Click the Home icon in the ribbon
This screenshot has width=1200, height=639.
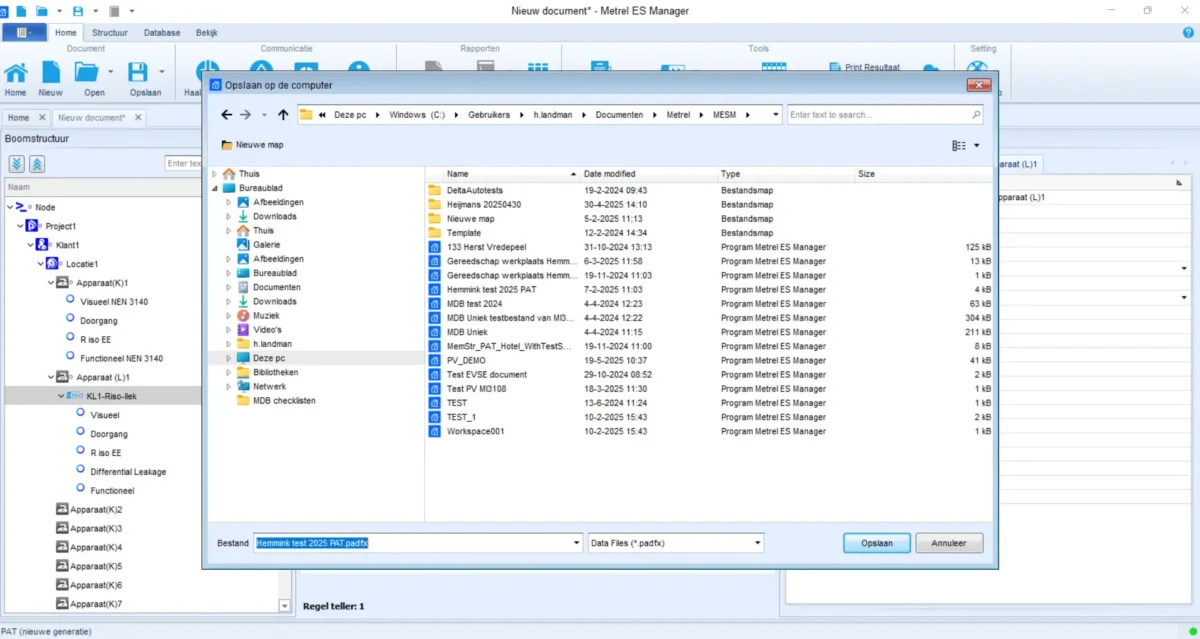pyautogui.click(x=16, y=73)
